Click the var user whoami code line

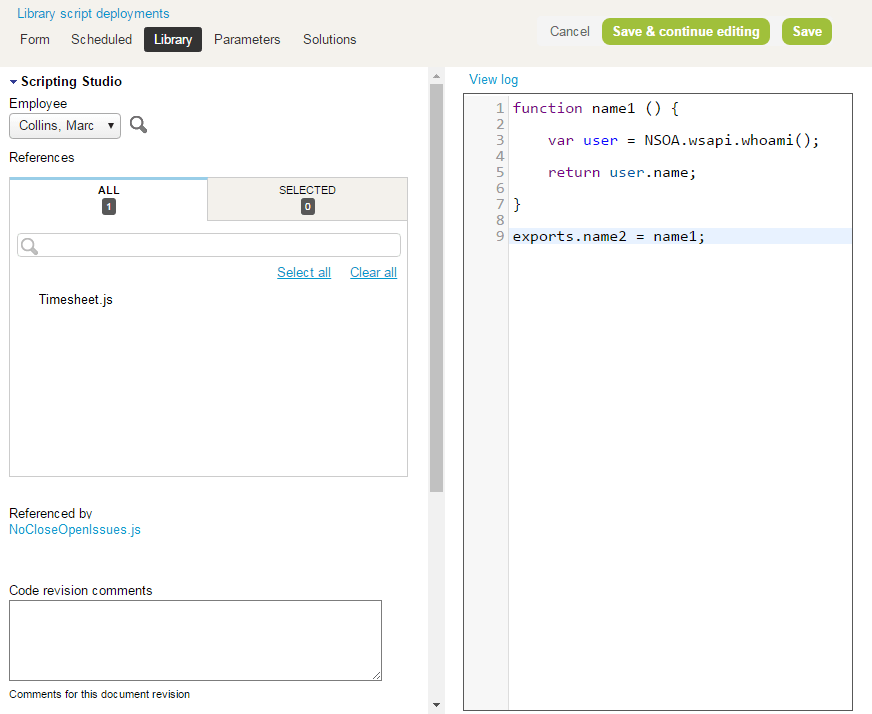[x=683, y=140]
